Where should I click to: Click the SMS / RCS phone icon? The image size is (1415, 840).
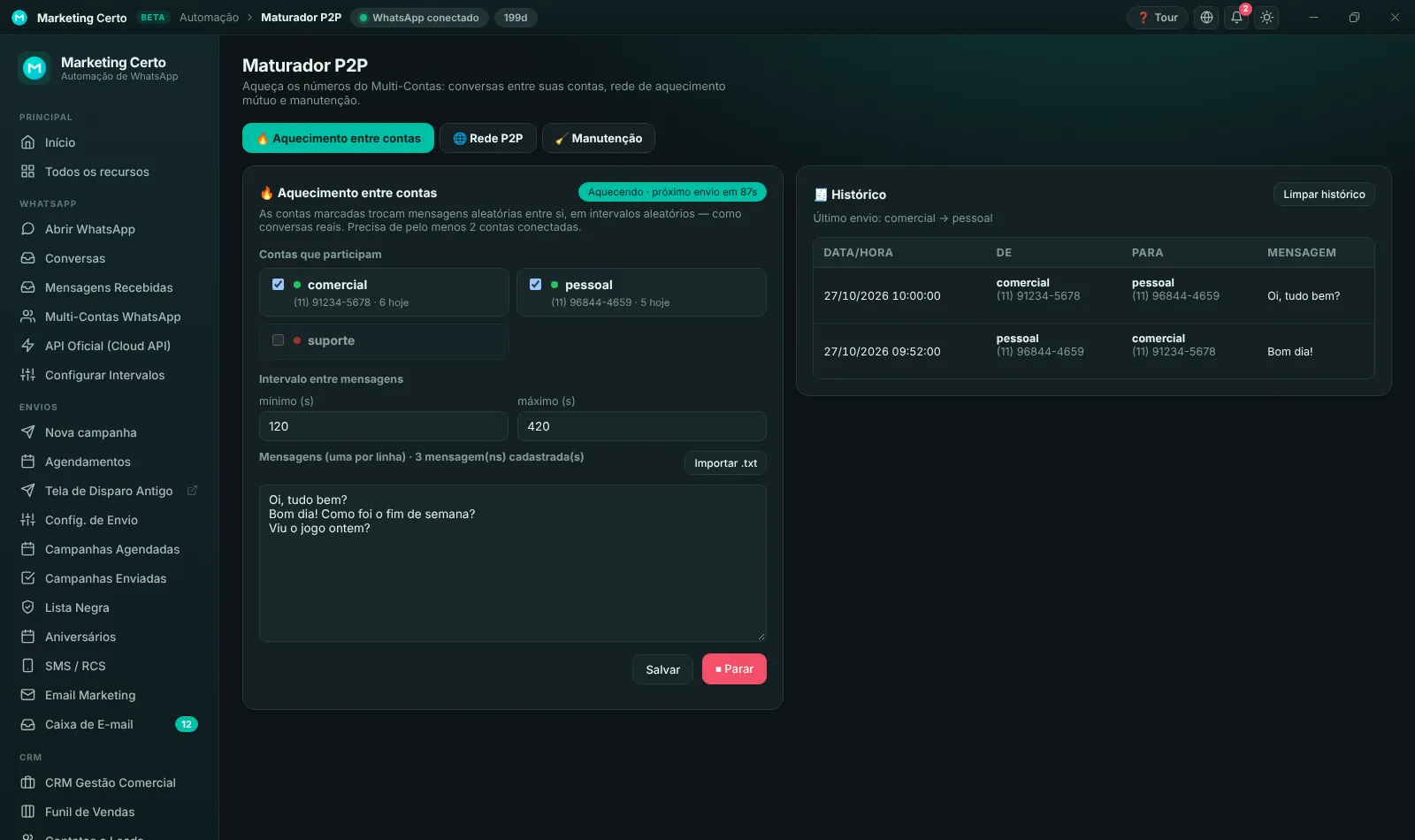[x=28, y=666]
